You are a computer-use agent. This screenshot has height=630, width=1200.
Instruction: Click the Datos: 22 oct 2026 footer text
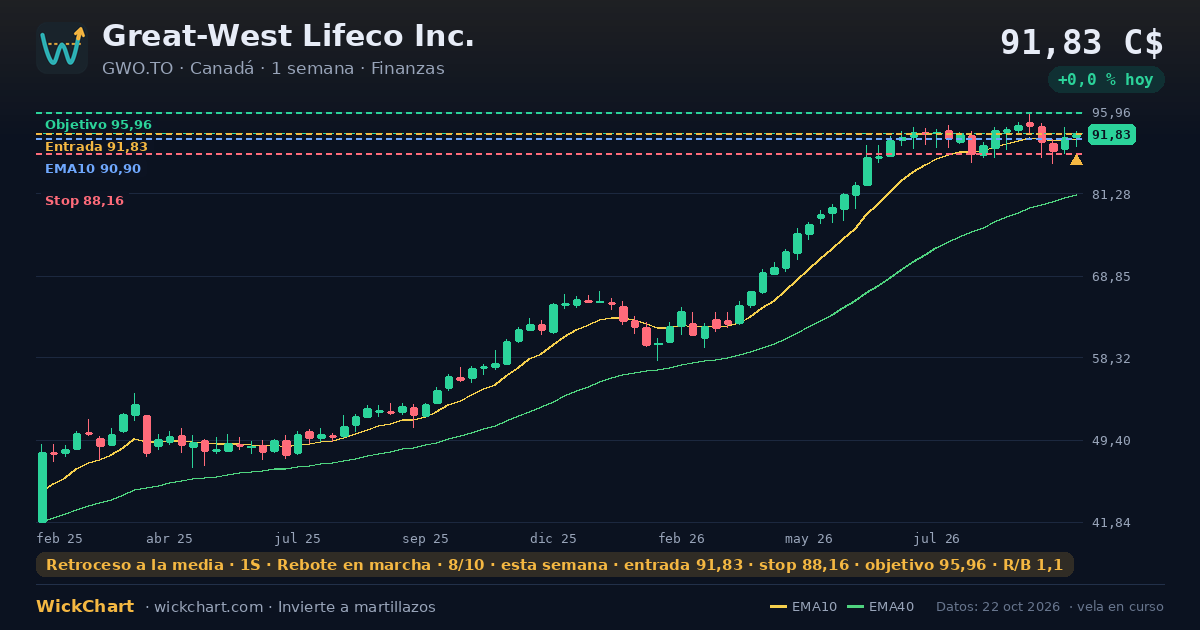point(998,607)
